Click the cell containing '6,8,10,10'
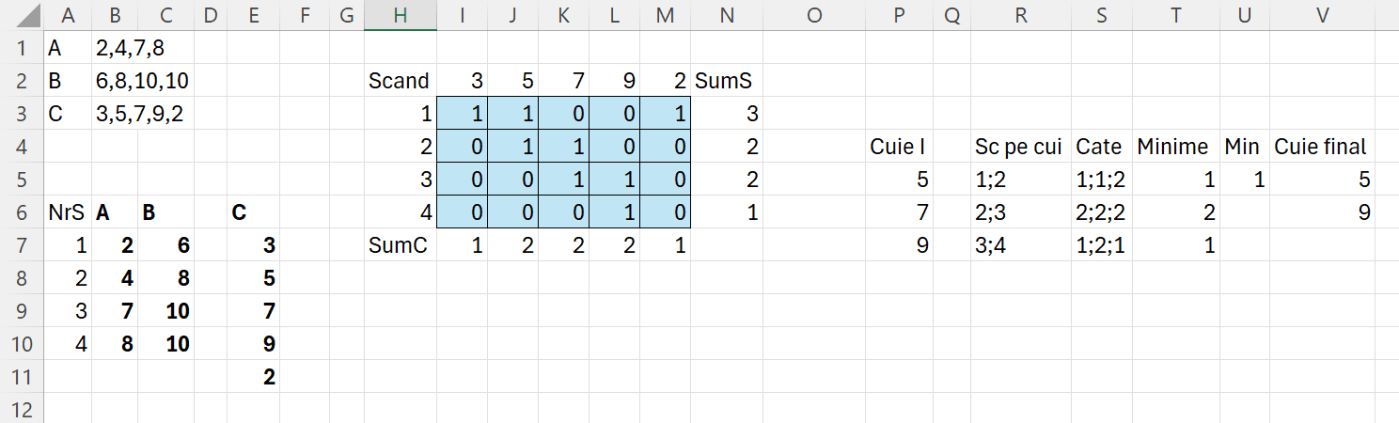 click(138, 82)
